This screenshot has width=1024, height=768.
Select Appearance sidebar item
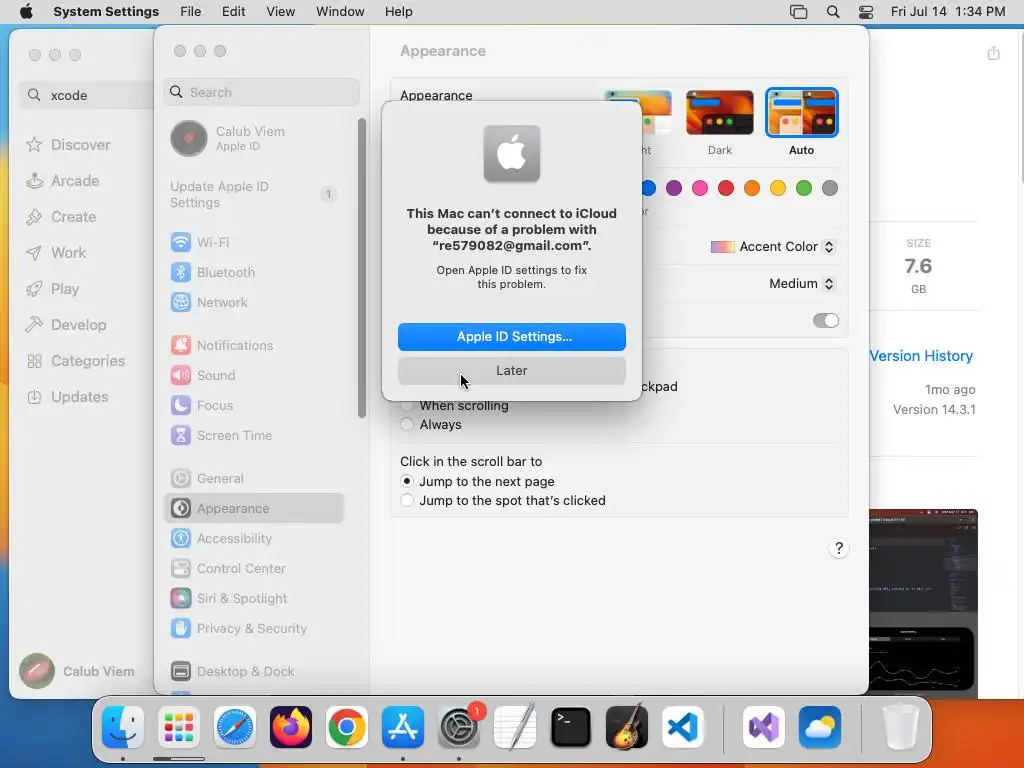pyautogui.click(x=253, y=509)
